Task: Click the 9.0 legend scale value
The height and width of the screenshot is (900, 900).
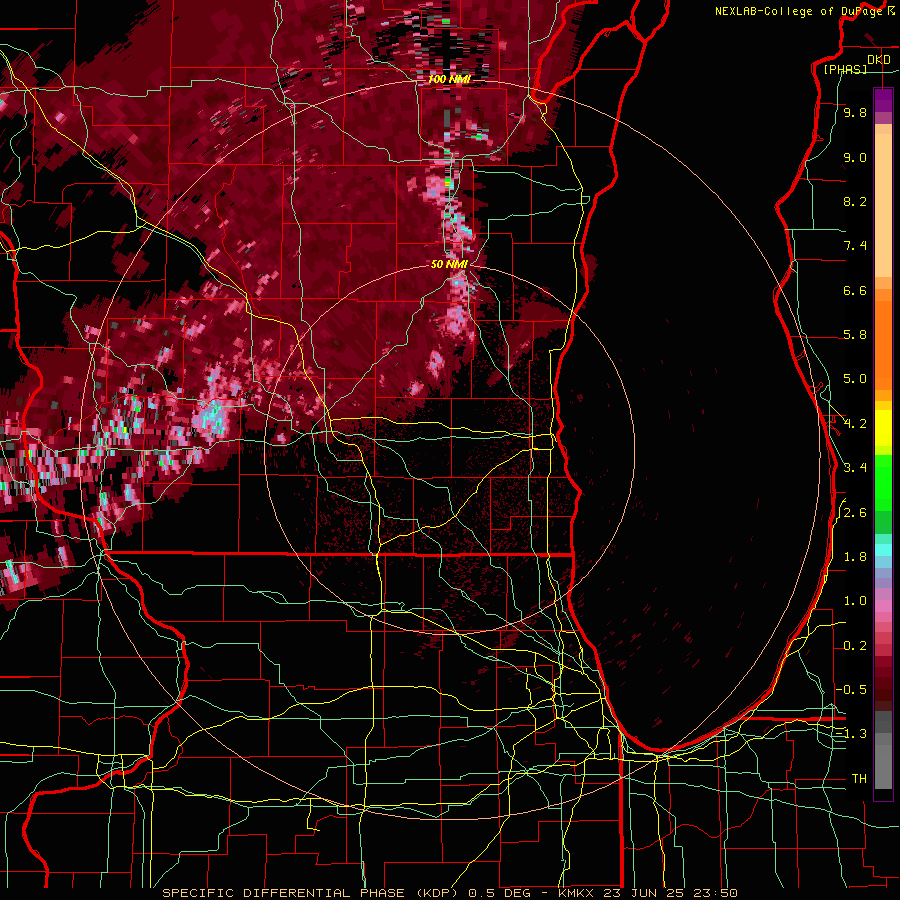Action: pyautogui.click(x=855, y=157)
